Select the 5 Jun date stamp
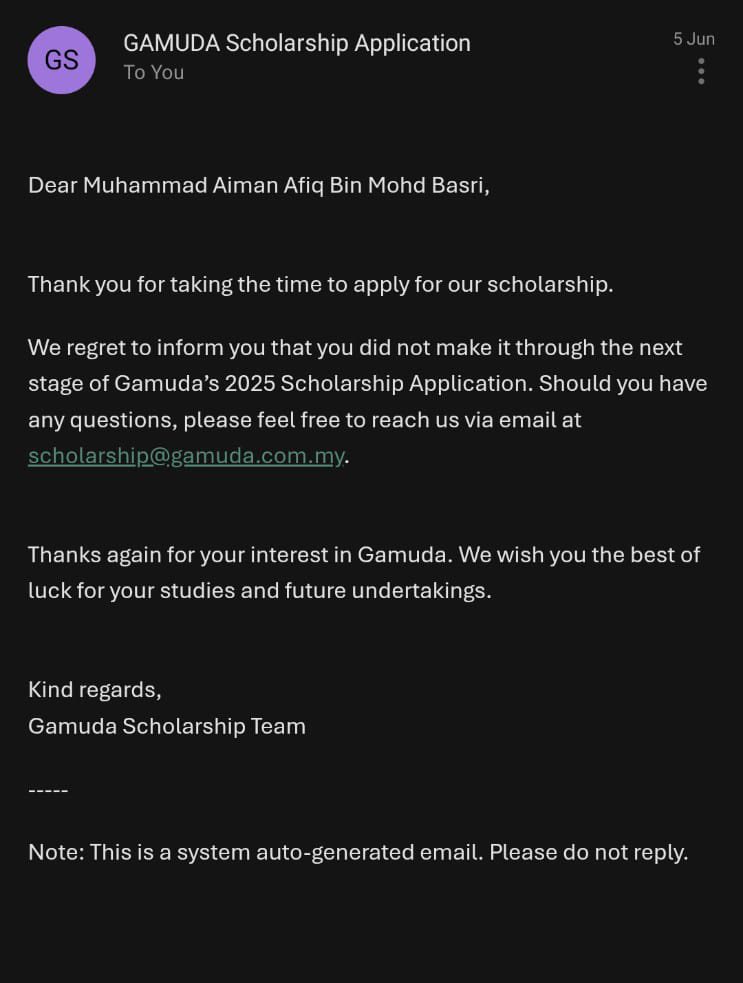This screenshot has height=983, width=743. click(694, 39)
